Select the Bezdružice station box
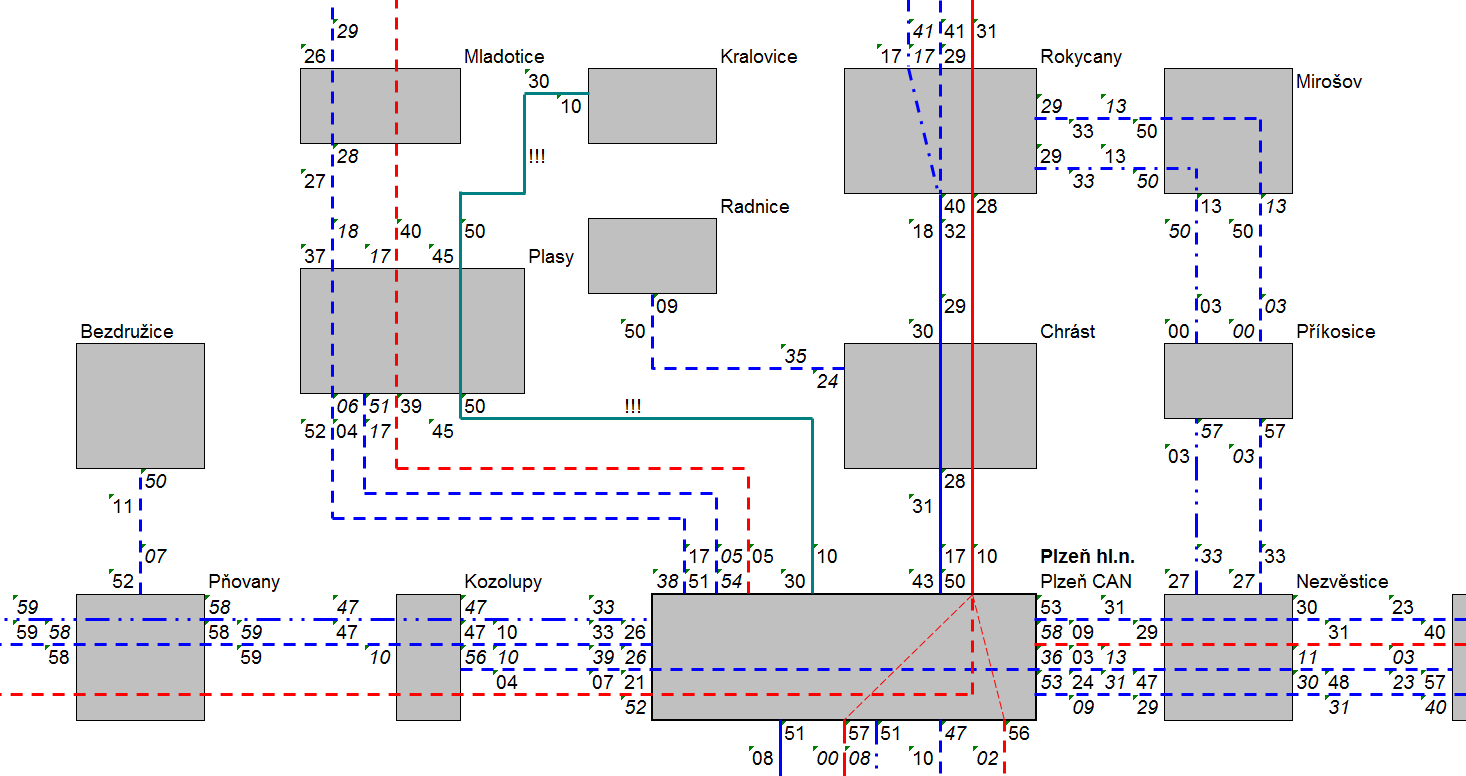 (140, 406)
